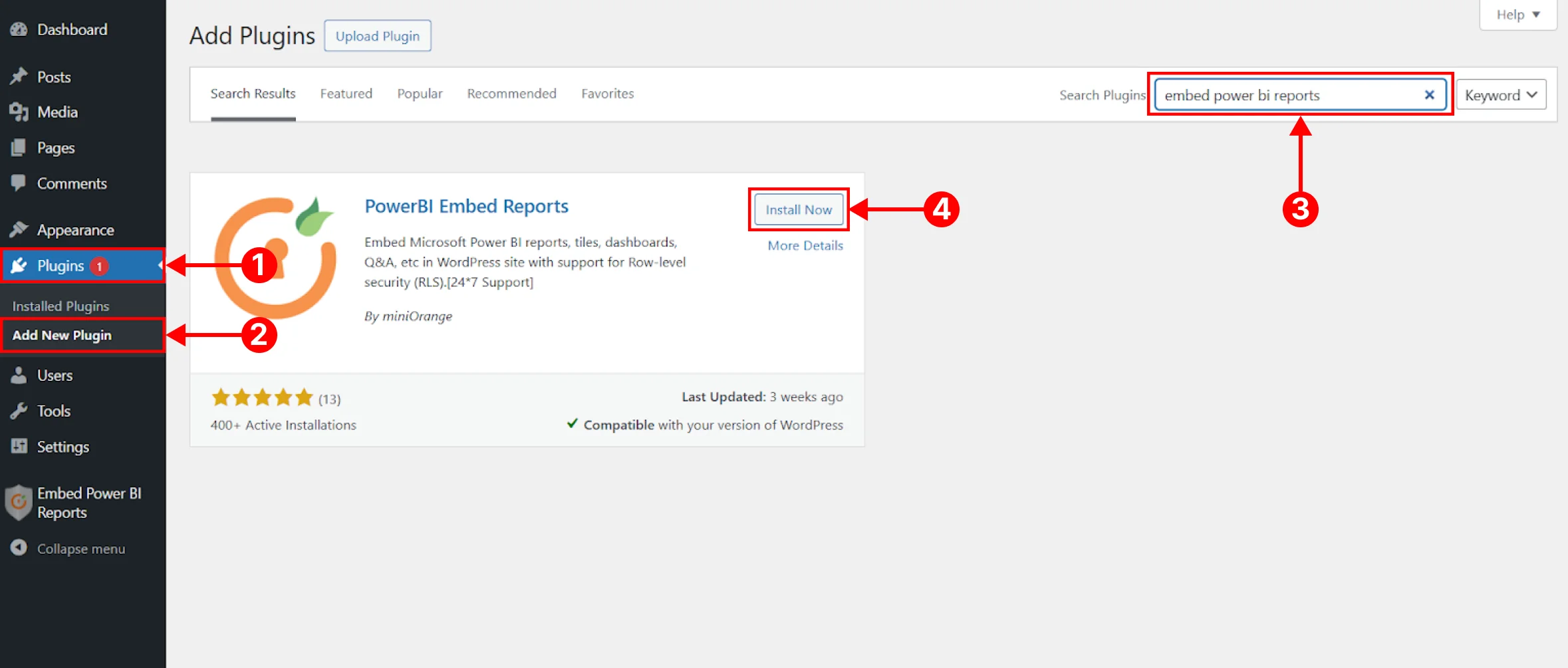Image resolution: width=1568 pixels, height=668 pixels.
Task: Open Add New Plugin submenu item
Action: [x=62, y=335]
